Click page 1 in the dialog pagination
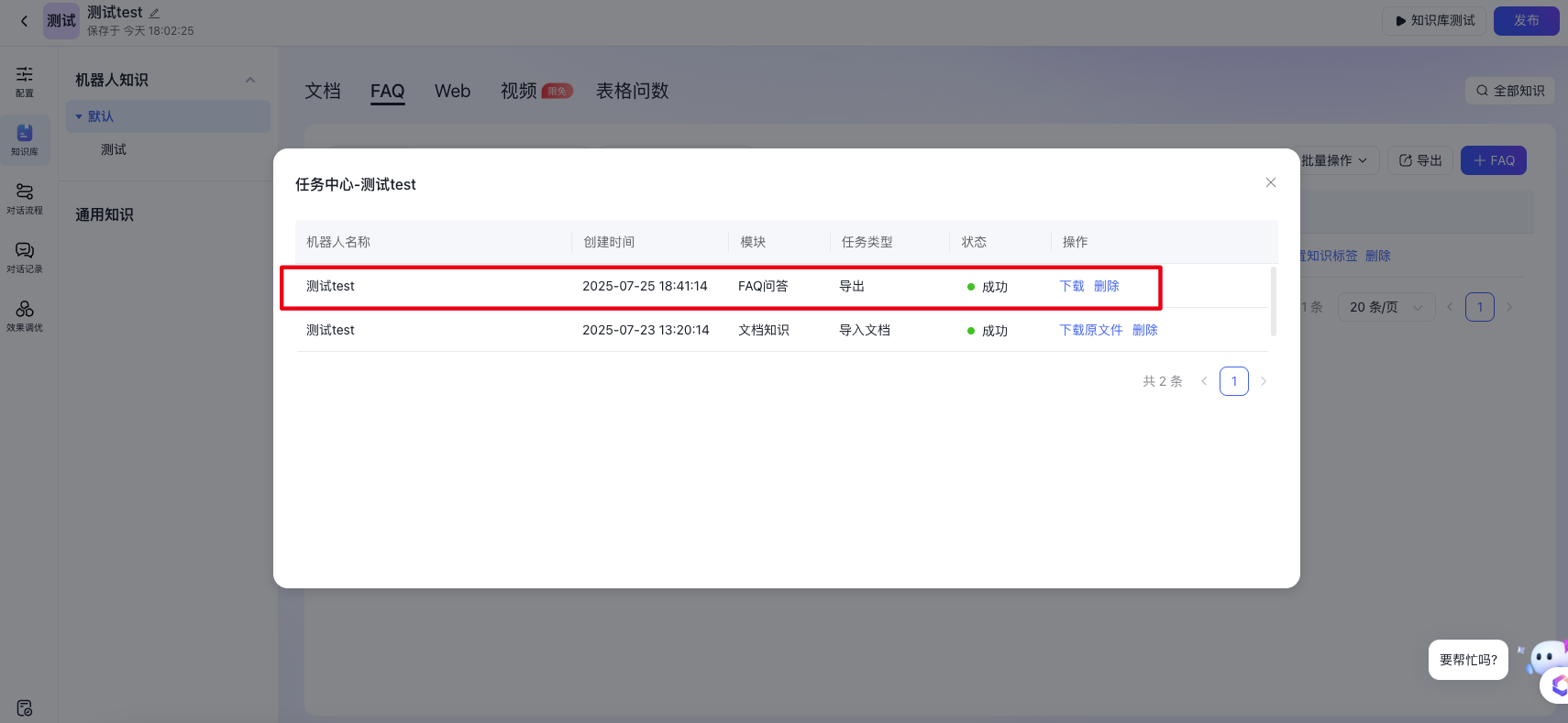Image resolution: width=1568 pixels, height=723 pixels. coord(1233,381)
